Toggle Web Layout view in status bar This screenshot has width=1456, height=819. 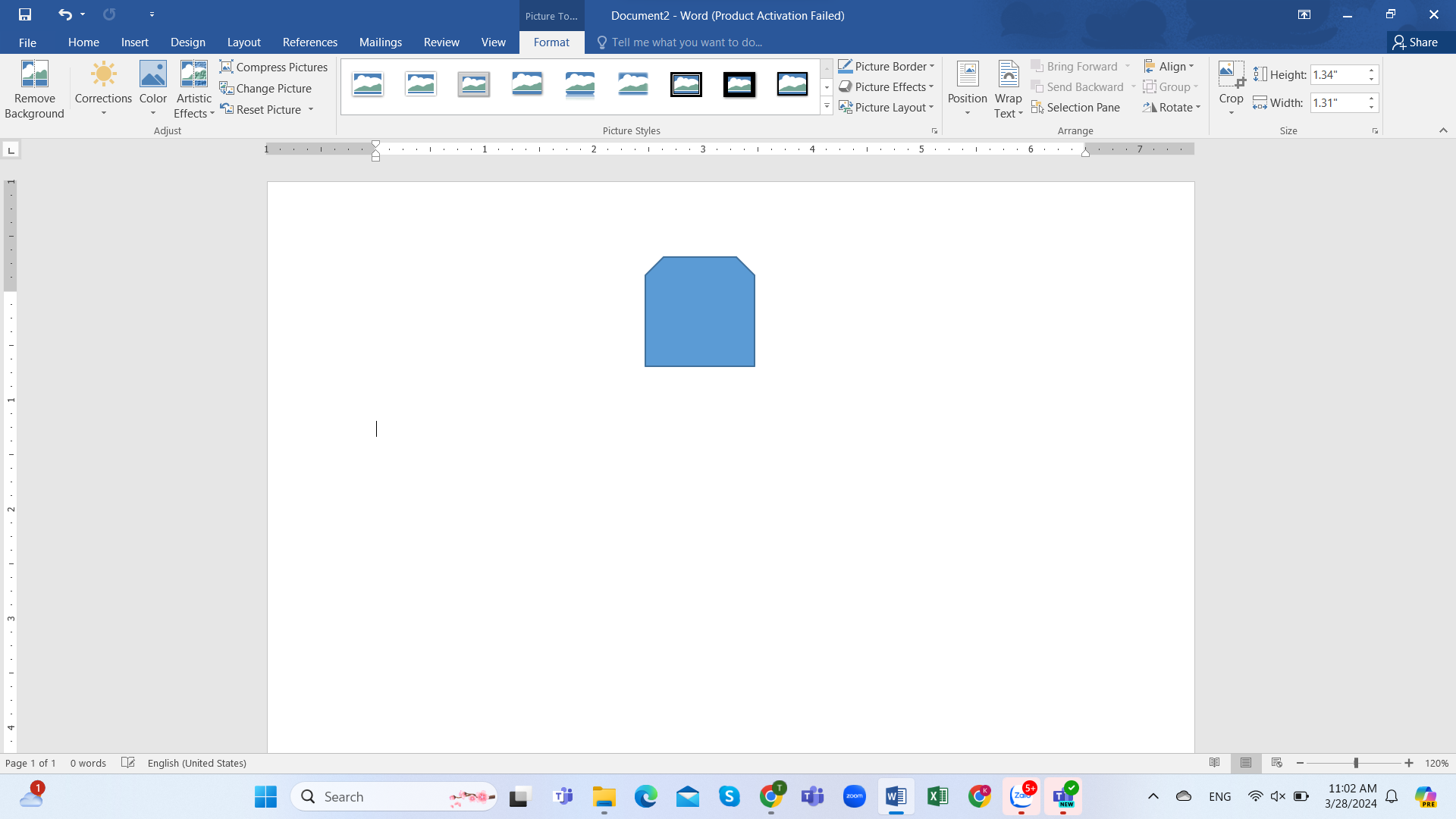tap(1277, 763)
